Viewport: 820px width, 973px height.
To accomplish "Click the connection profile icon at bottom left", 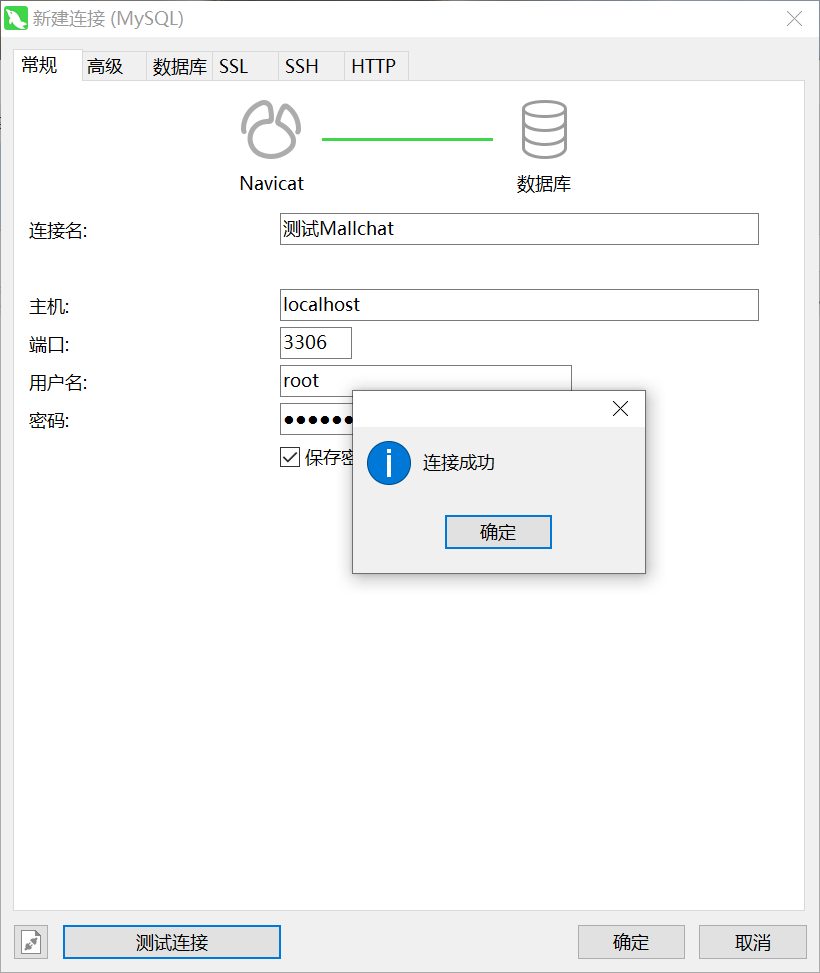I will pos(30,941).
